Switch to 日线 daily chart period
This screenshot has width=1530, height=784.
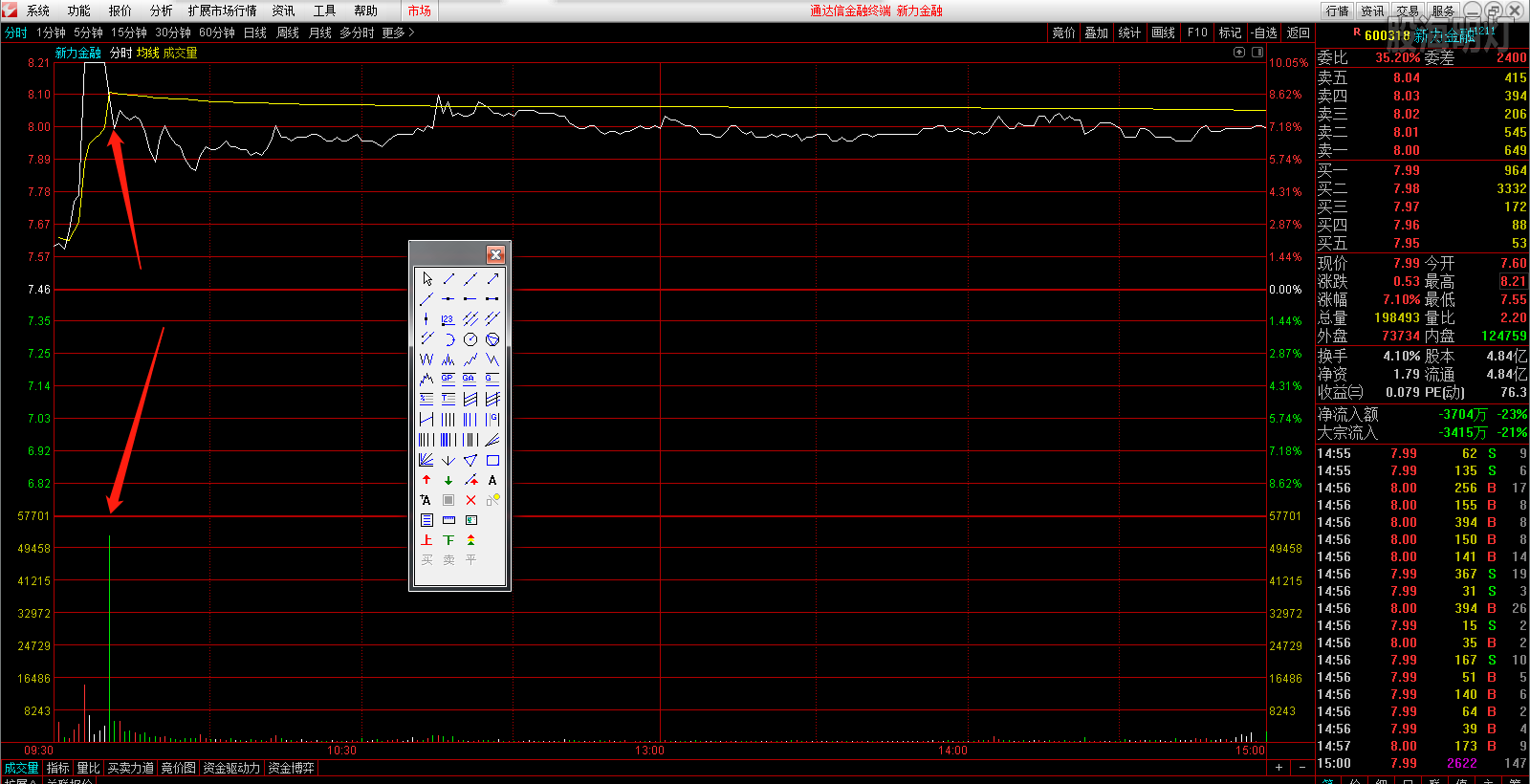point(255,33)
